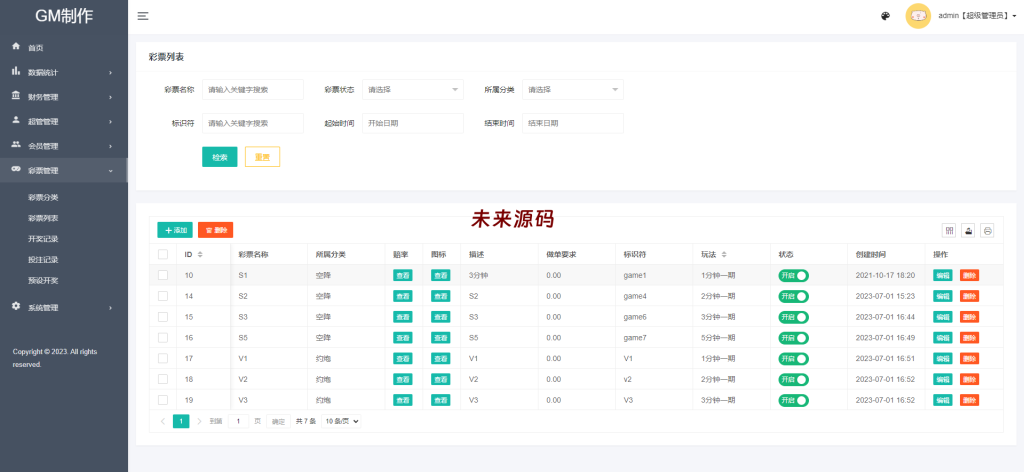Click the admin avatar picture
Image resolution: width=1024 pixels, height=472 pixels.
pos(918,16)
